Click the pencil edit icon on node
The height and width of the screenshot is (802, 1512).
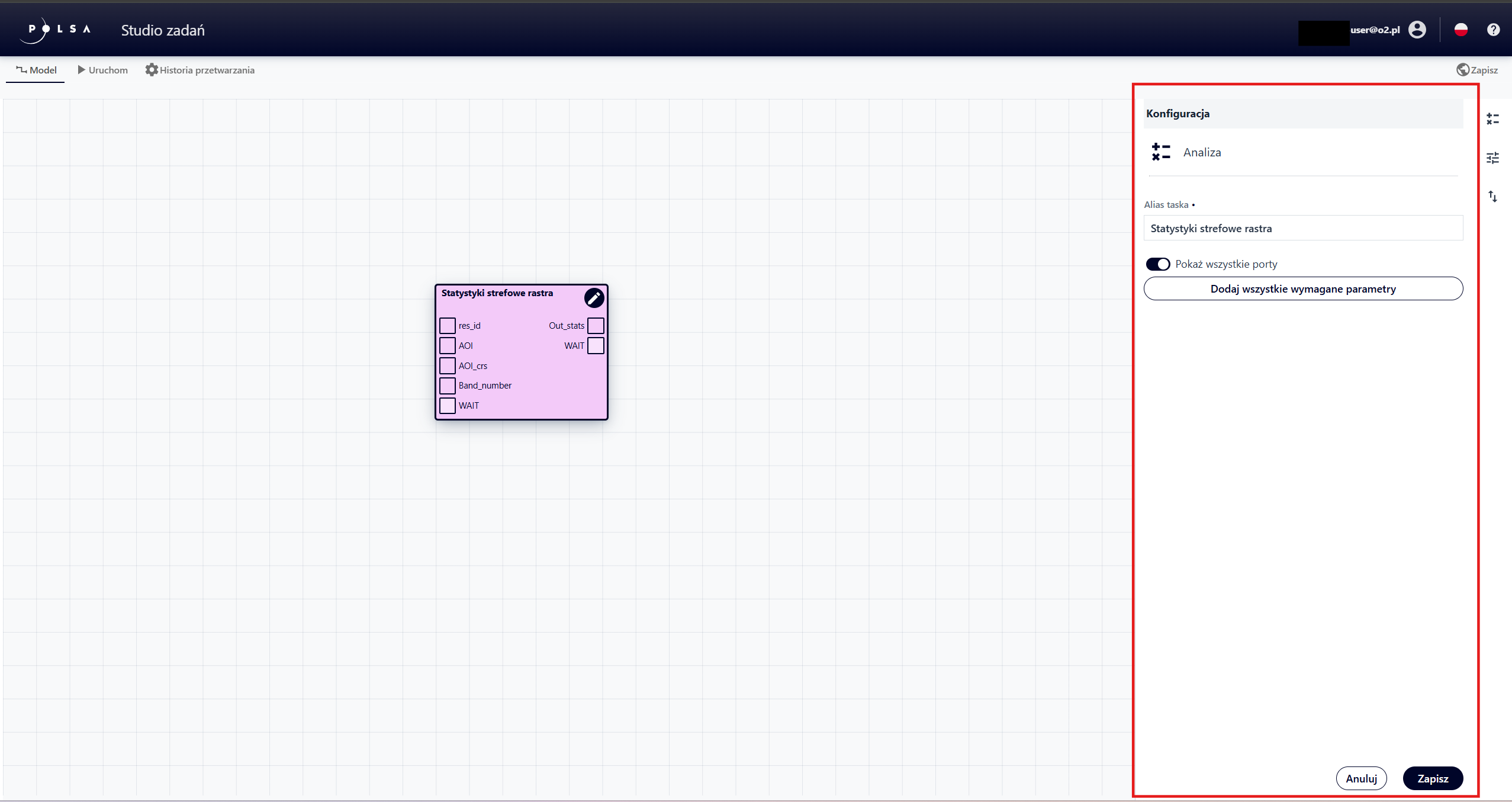coord(594,298)
